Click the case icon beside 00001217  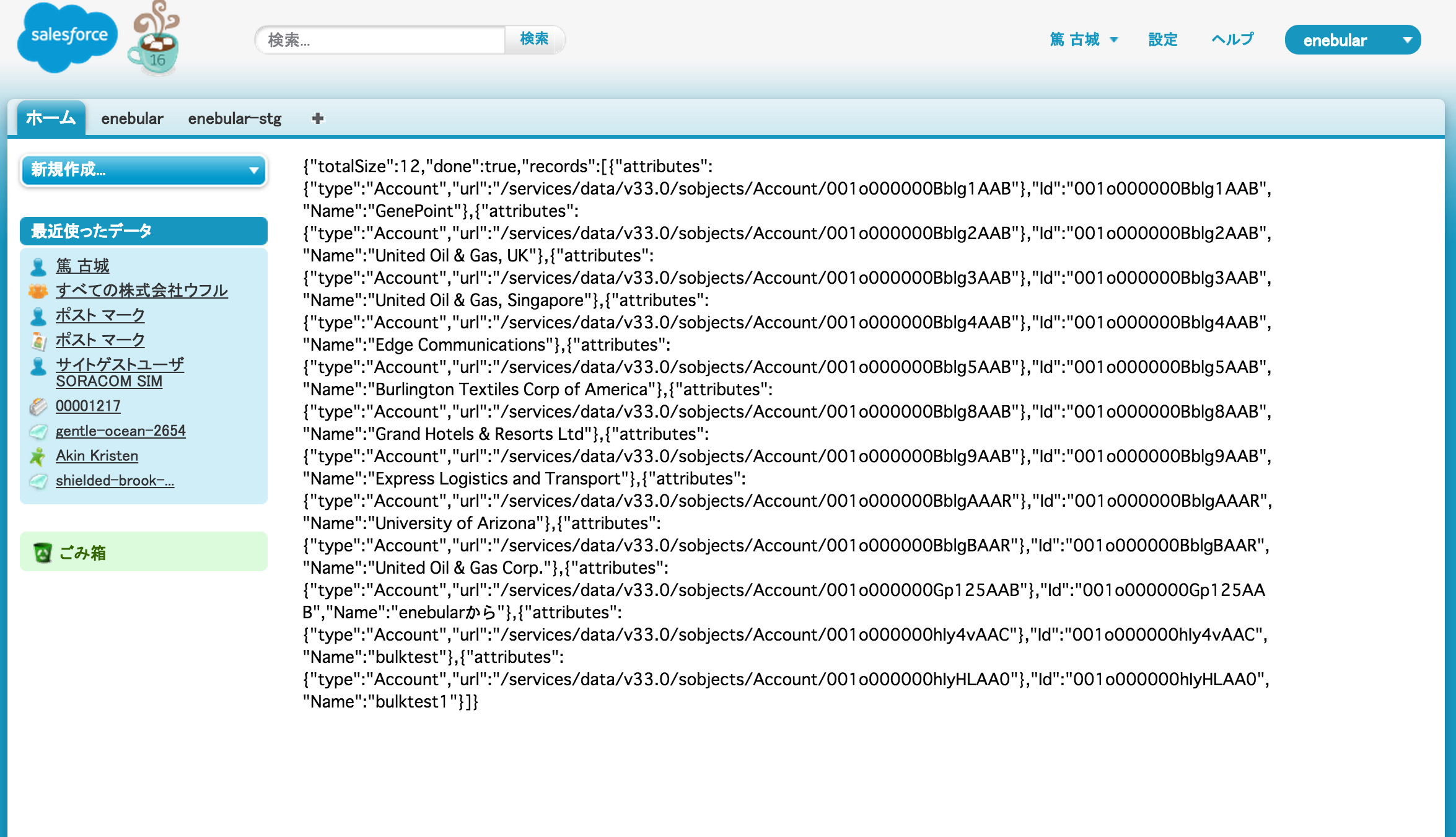(x=38, y=406)
